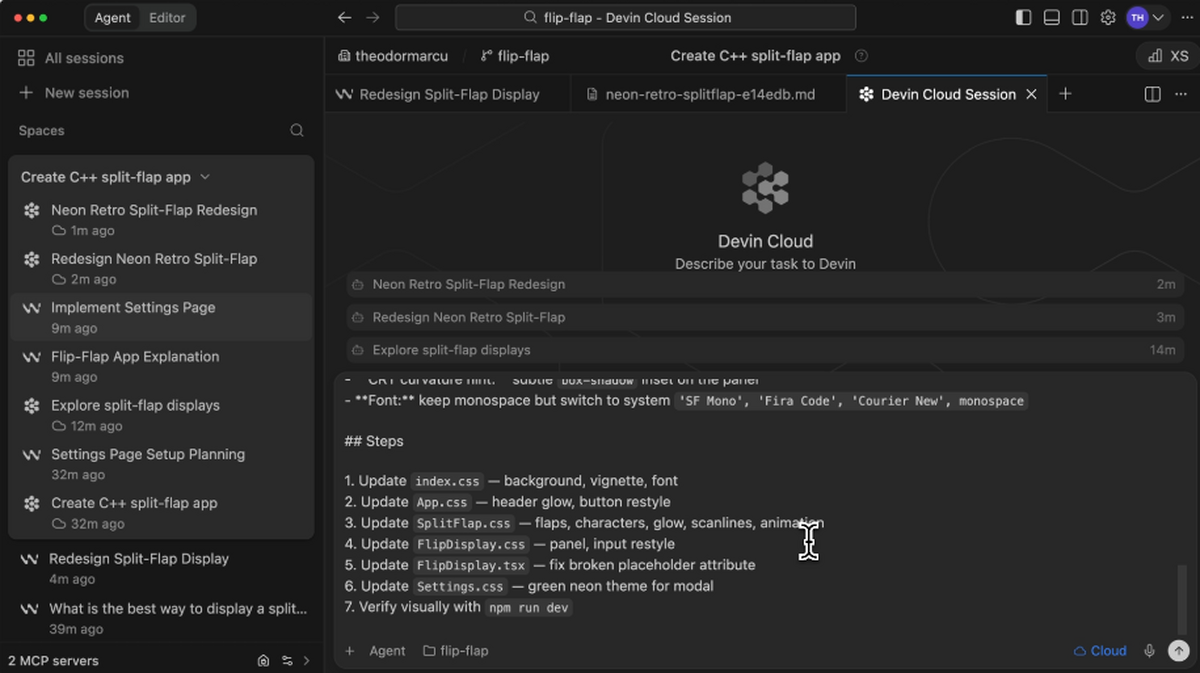This screenshot has width=1200, height=673.
Task: Toggle the primary sidebar layout icon
Action: pyautogui.click(x=1023, y=17)
